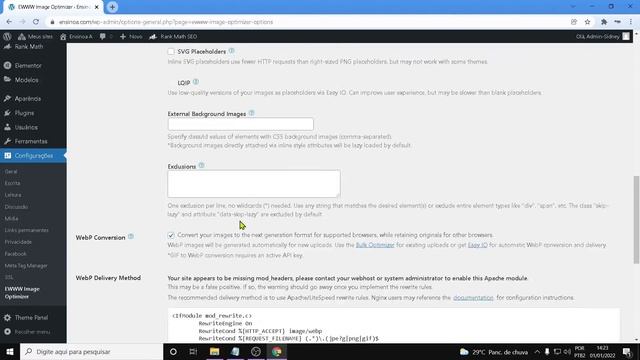
Task: Open the Privacidade submenu item
Action: [18, 242]
